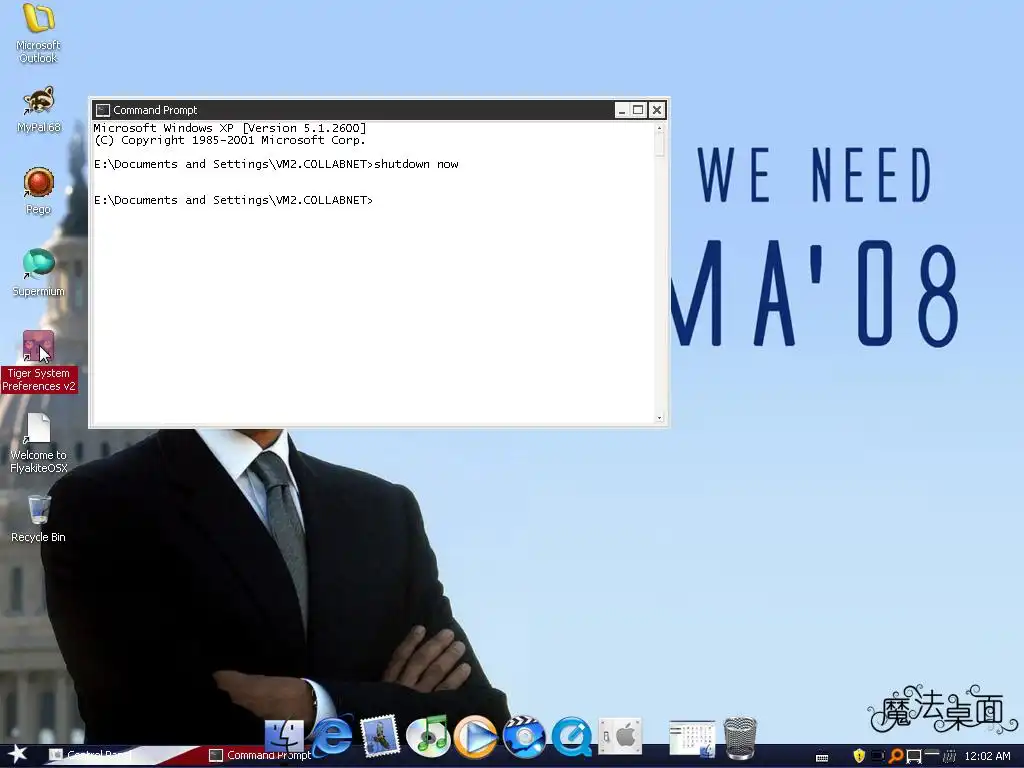This screenshot has height=768, width=1024.
Task: Open the movie clapper disc icon in the dock
Action: tap(524, 737)
